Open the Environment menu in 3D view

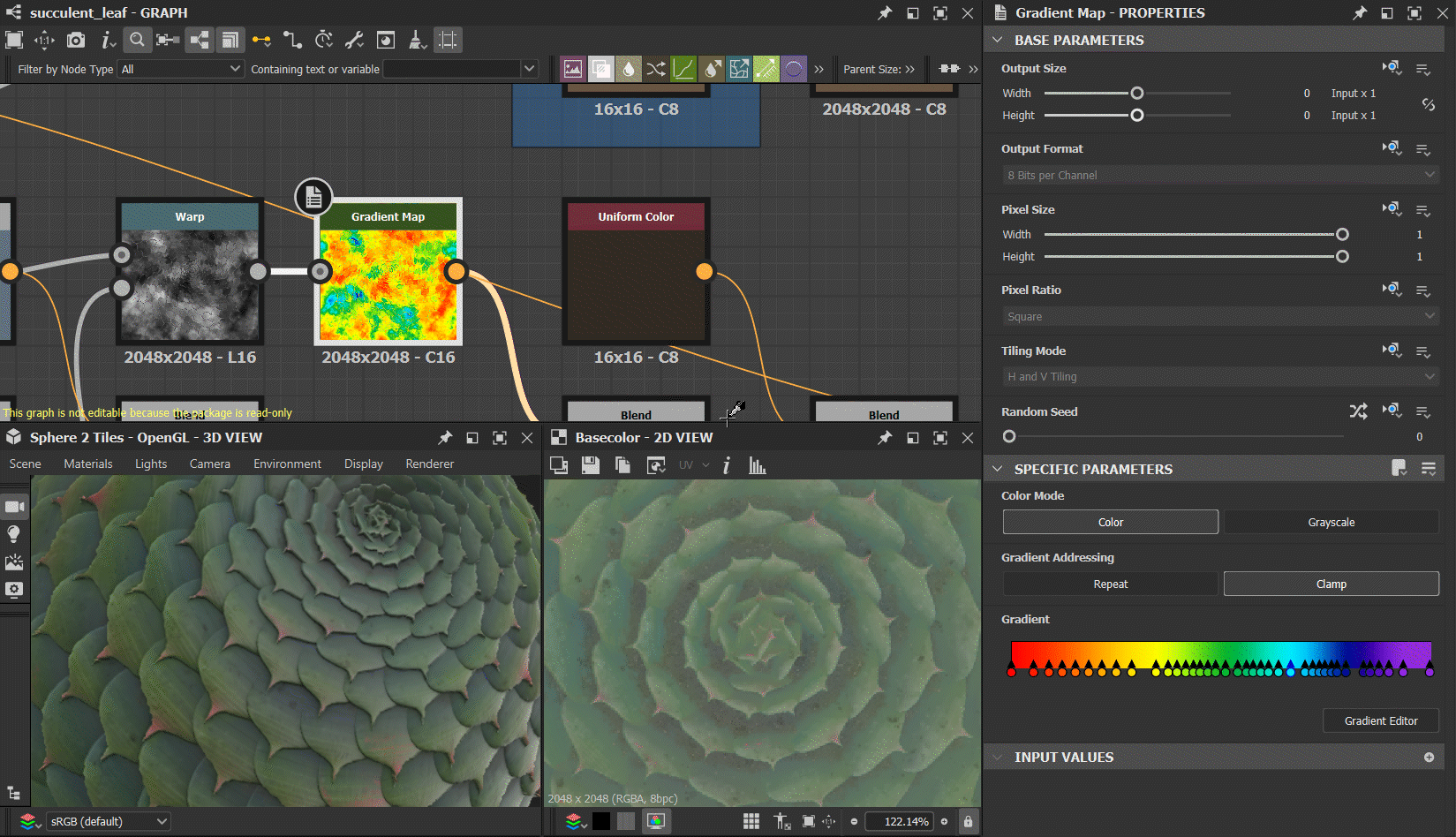tap(287, 464)
